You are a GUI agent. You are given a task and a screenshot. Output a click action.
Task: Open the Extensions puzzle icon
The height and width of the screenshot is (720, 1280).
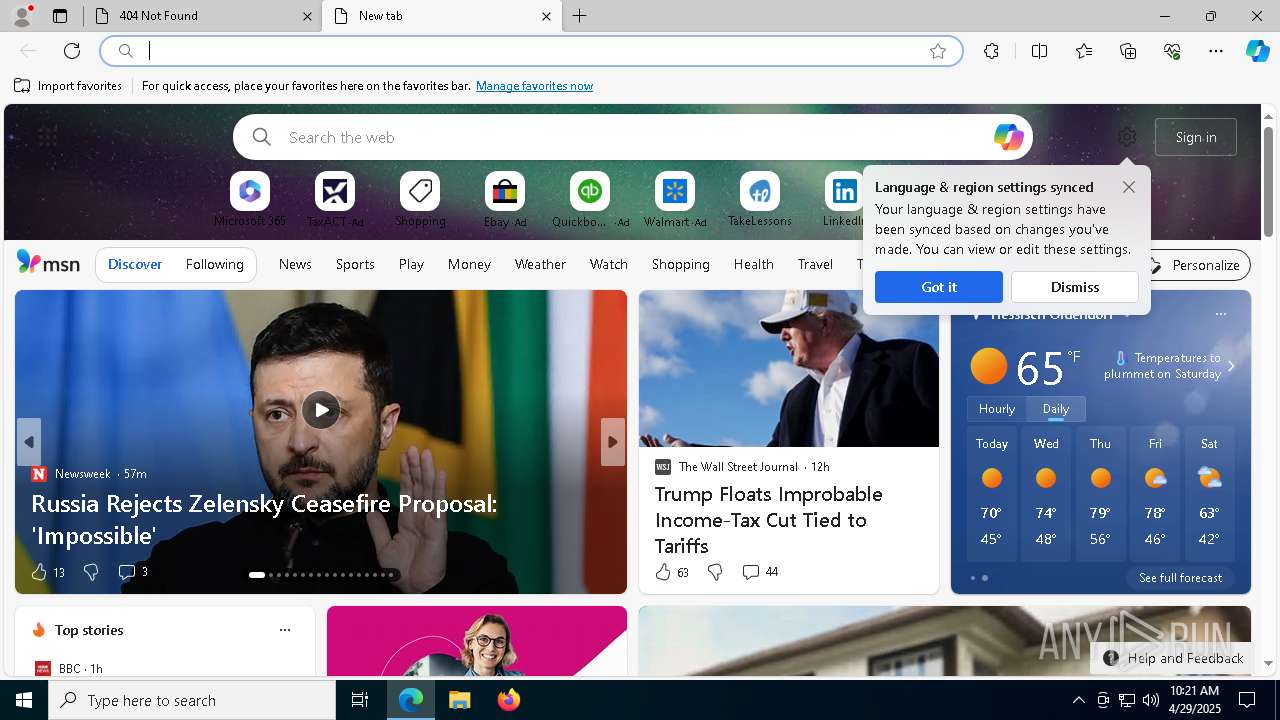point(991,51)
